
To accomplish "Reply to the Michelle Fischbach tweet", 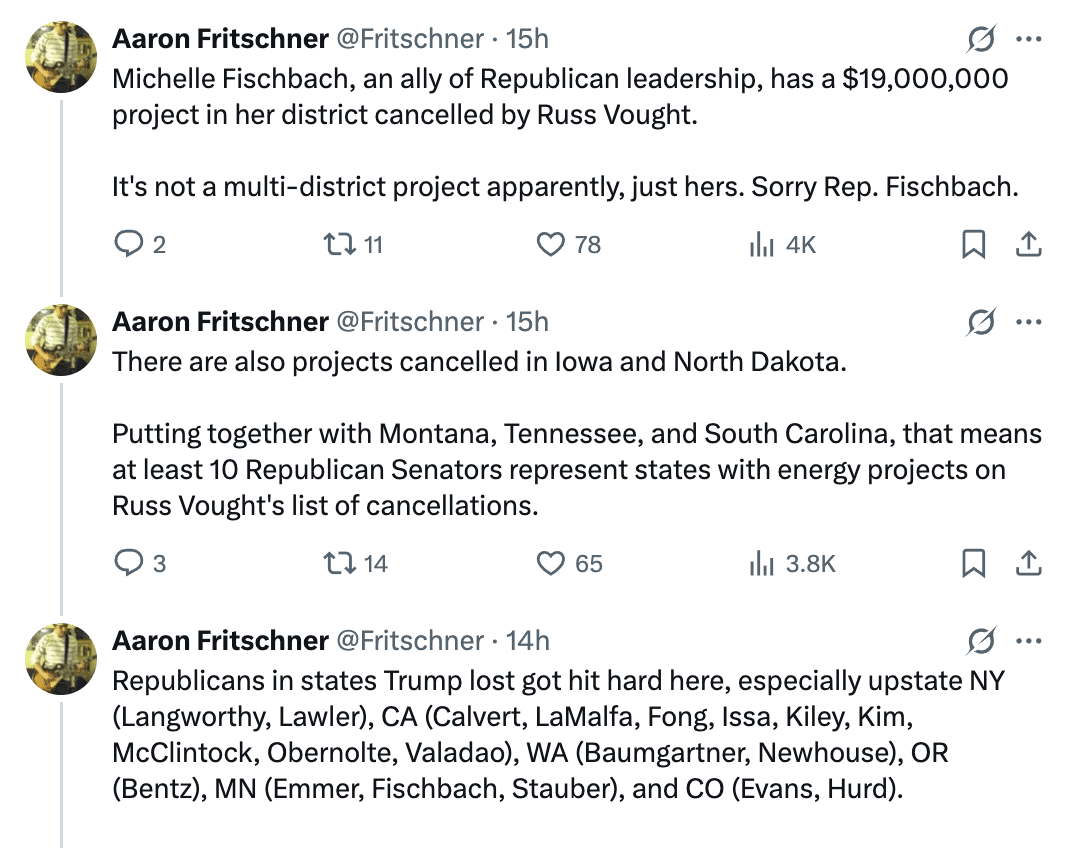I will 128,244.
